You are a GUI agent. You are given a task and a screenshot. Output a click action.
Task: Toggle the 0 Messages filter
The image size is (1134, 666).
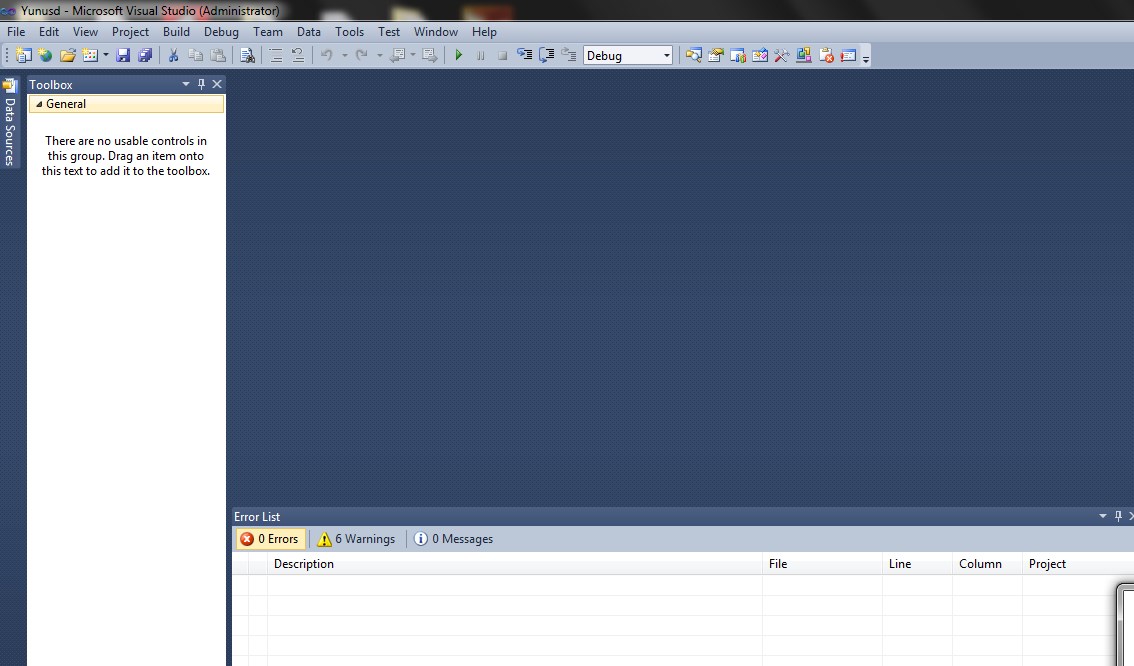point(454,539)
